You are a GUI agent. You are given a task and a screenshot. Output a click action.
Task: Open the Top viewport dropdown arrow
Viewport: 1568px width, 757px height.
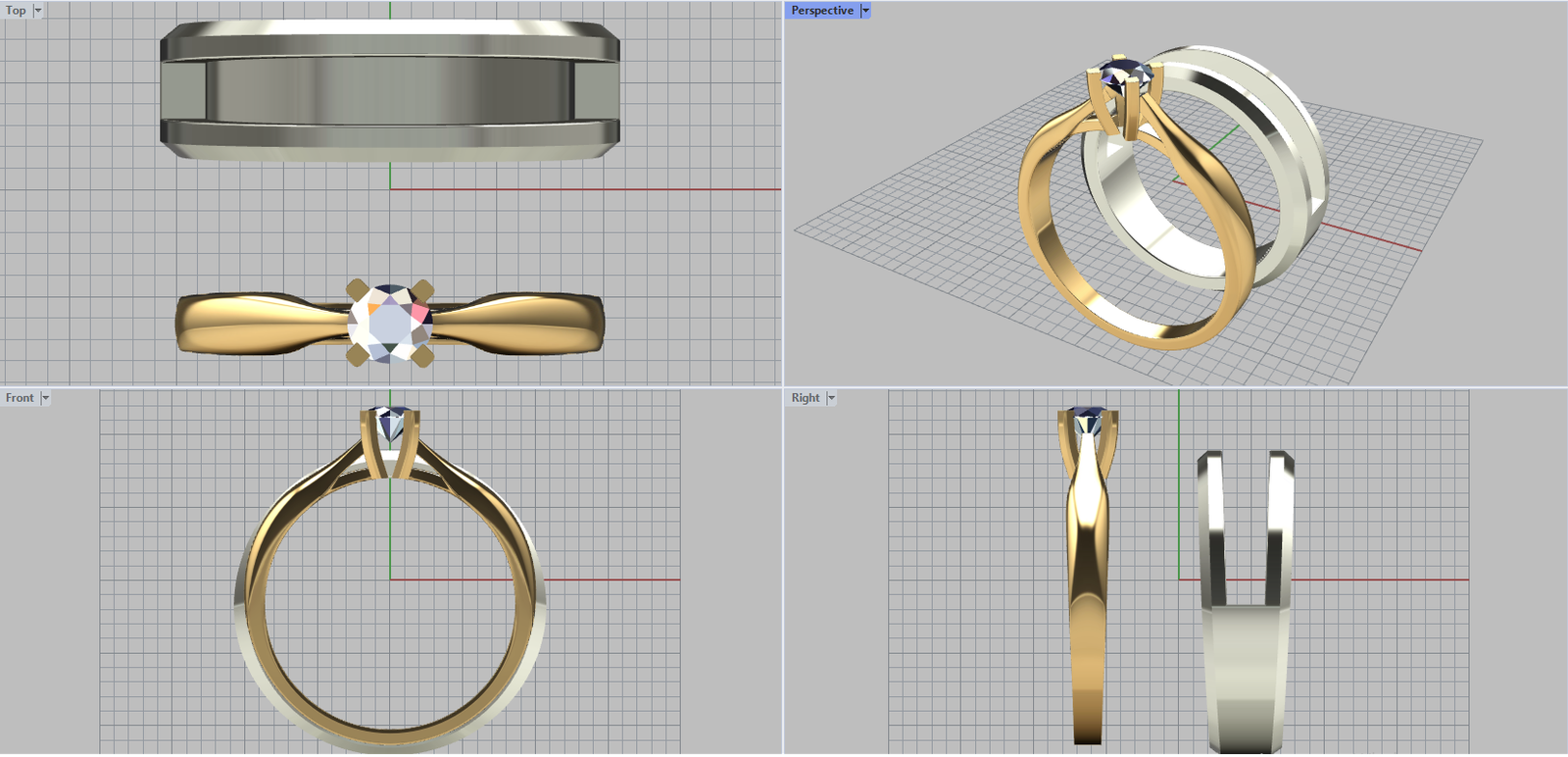38,11
